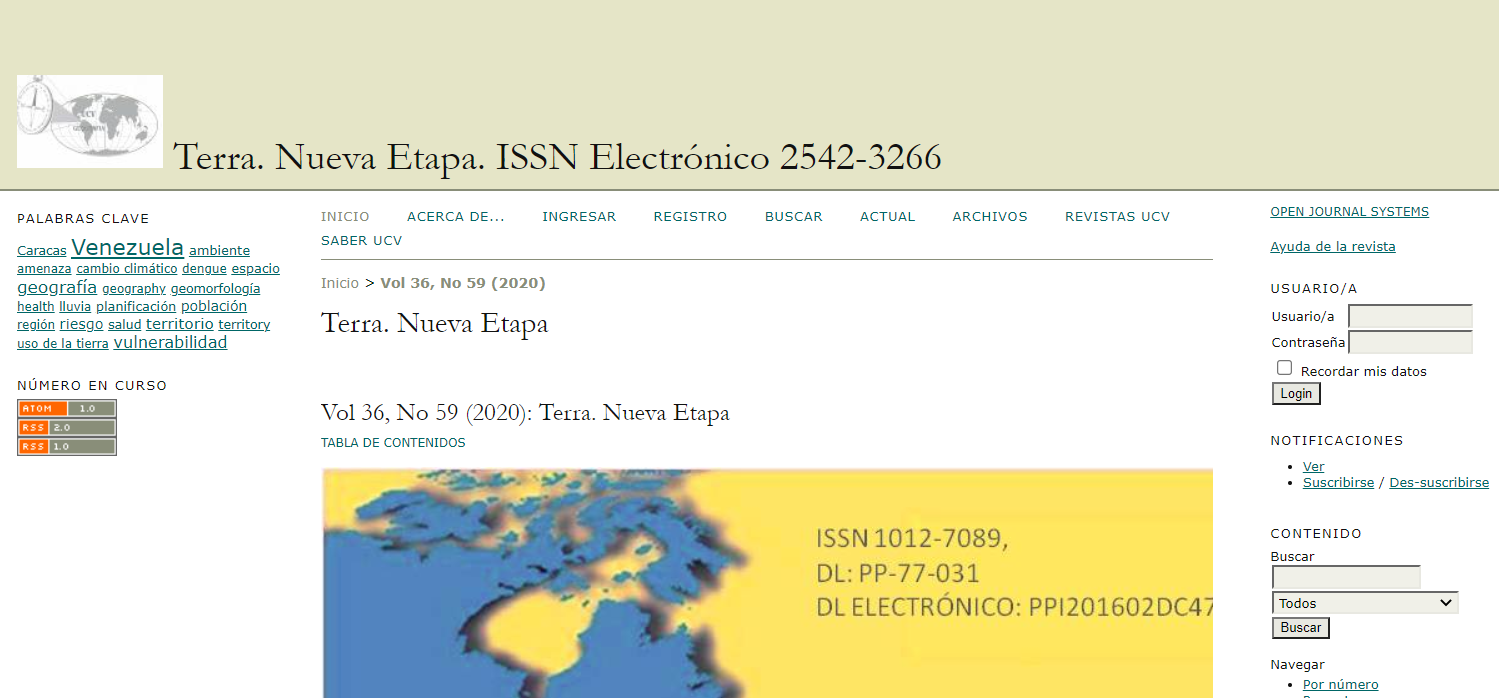This screenshot has width=1499, height=698.
Task: Open the RSS 2.0 feed icon
Action: pyautogui.click(x=67, y=427)
